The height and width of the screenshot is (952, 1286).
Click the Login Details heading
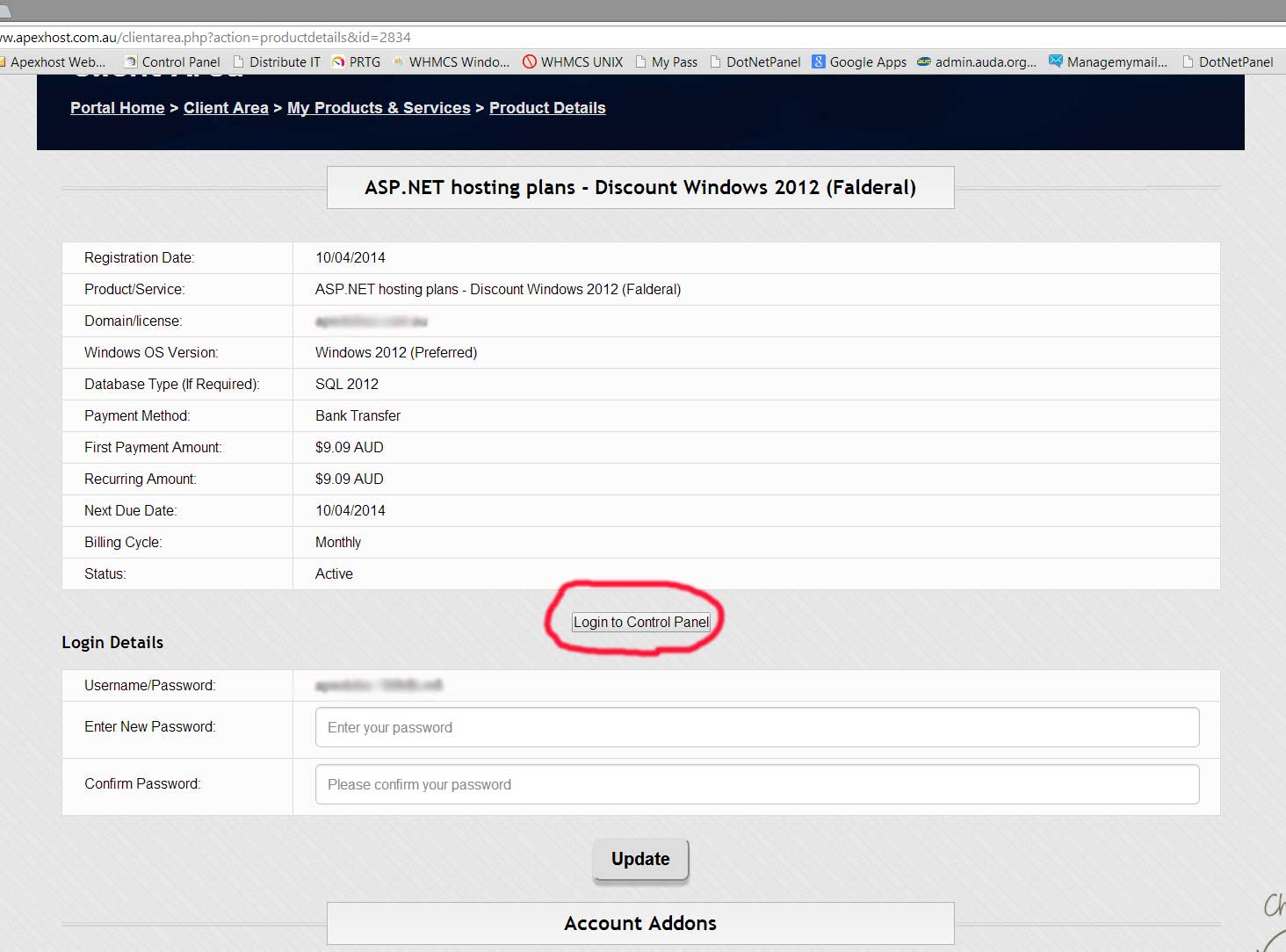112,642
